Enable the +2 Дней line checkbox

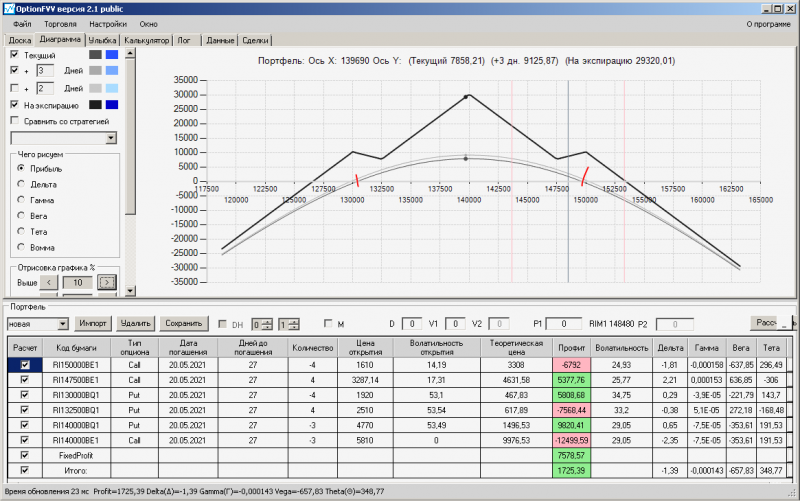(14, 88)
